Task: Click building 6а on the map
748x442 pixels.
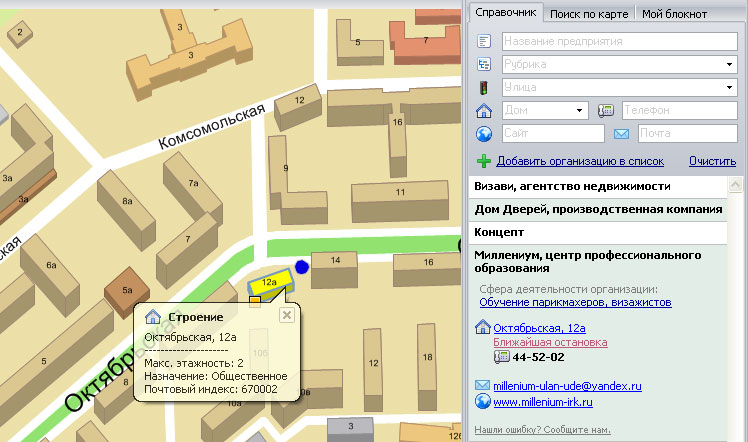Action: [x=51, y=274]
